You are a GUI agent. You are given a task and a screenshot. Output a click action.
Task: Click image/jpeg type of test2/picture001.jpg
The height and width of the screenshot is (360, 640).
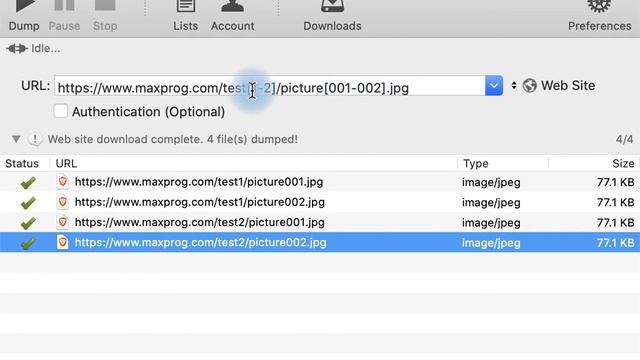pyautogui.click(x=491, y=223)
